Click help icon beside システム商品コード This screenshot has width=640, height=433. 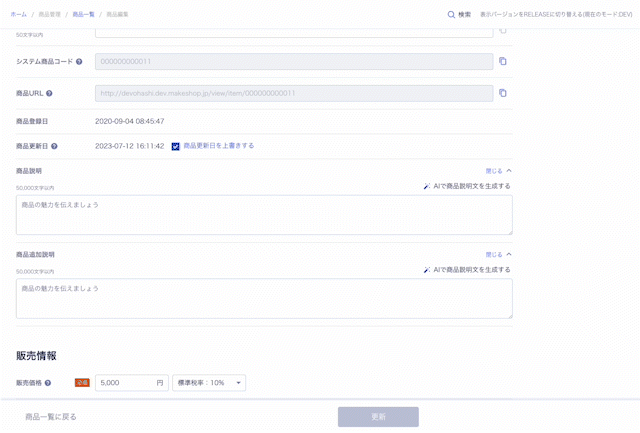point(79,62)
